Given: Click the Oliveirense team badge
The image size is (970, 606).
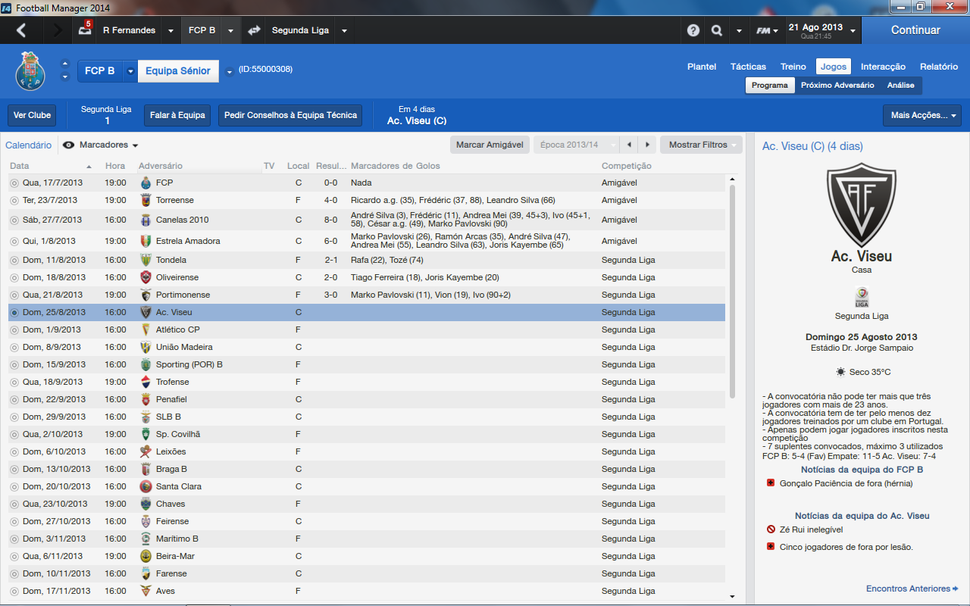Looking at the screenshot, I should click(x=145, y=278).
